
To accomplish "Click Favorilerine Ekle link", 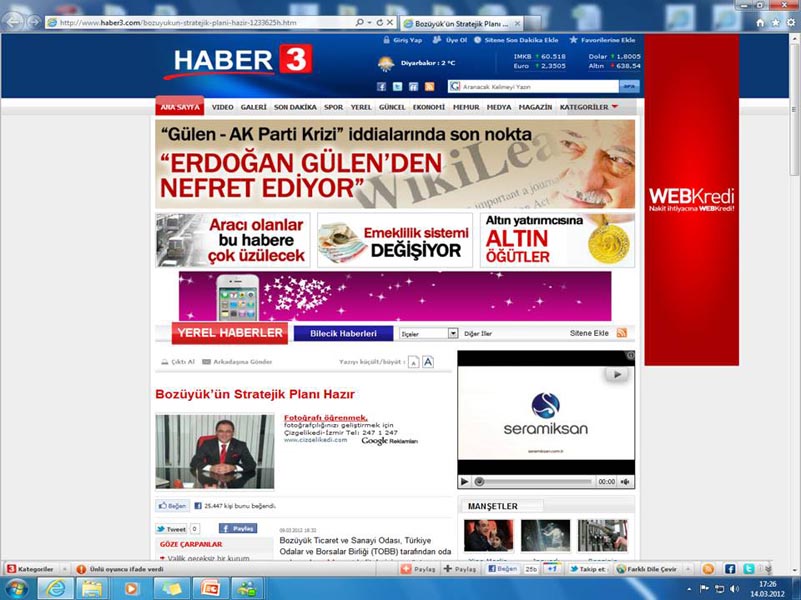I will [602, 40].
